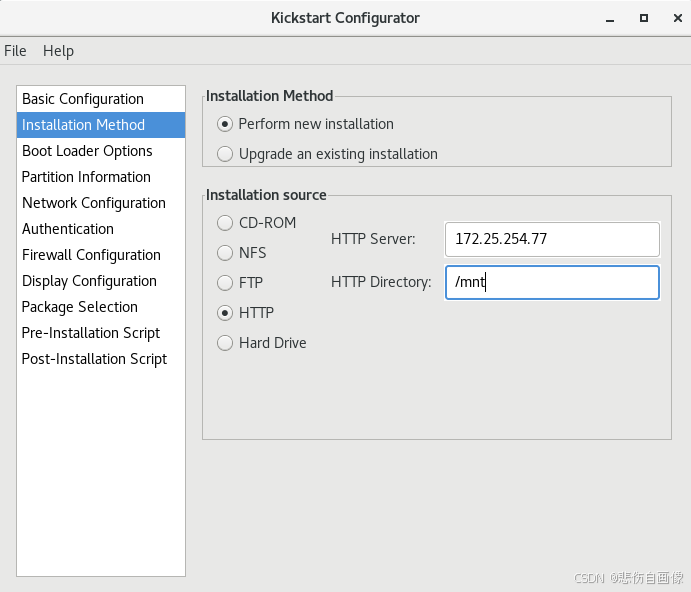Close the Kickstart Configurator window
The width and height of the screenshot is (691, 592).
pyautogui.click(x=678, y=18)
